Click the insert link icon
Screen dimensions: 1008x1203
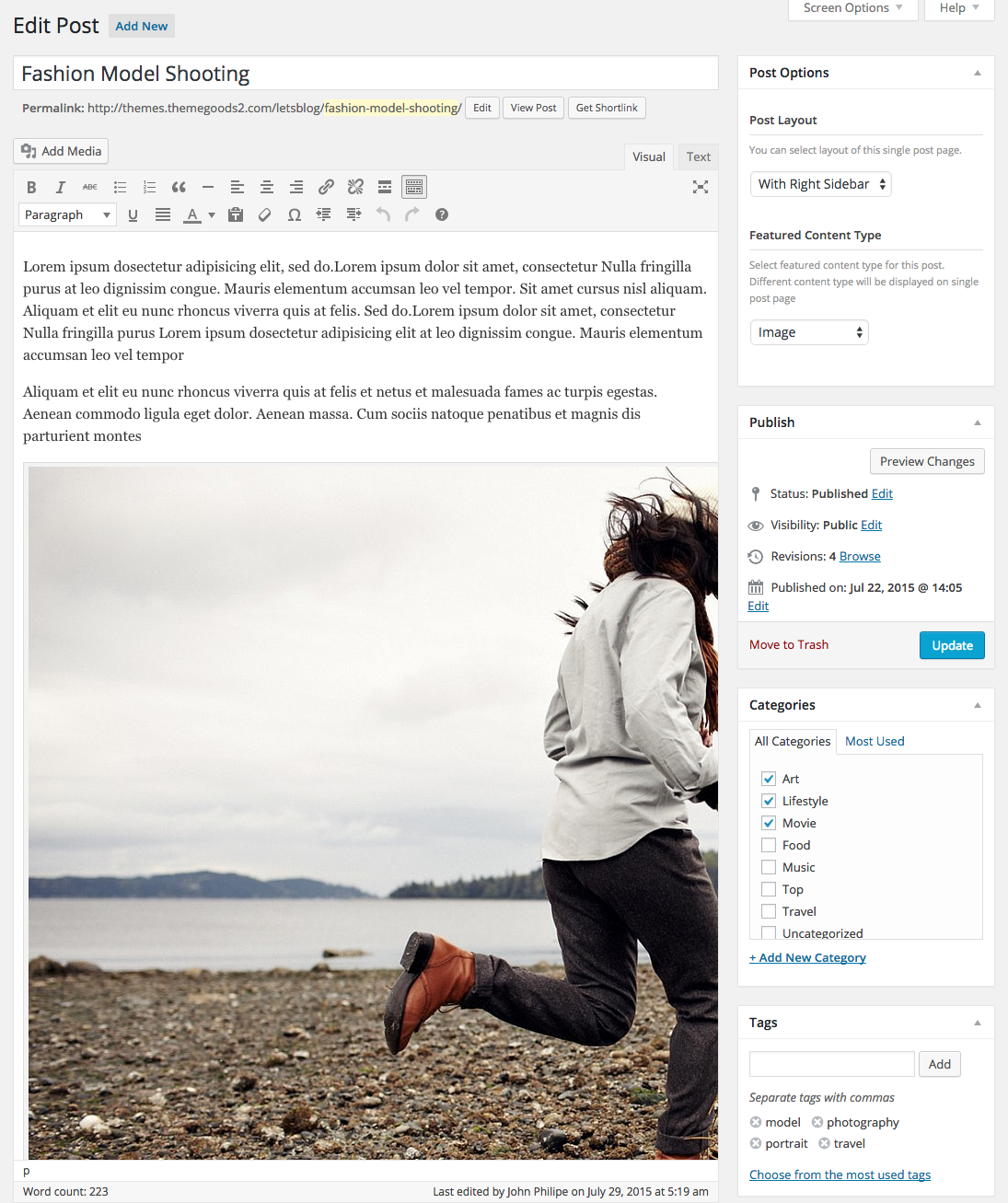click(326, 187)
